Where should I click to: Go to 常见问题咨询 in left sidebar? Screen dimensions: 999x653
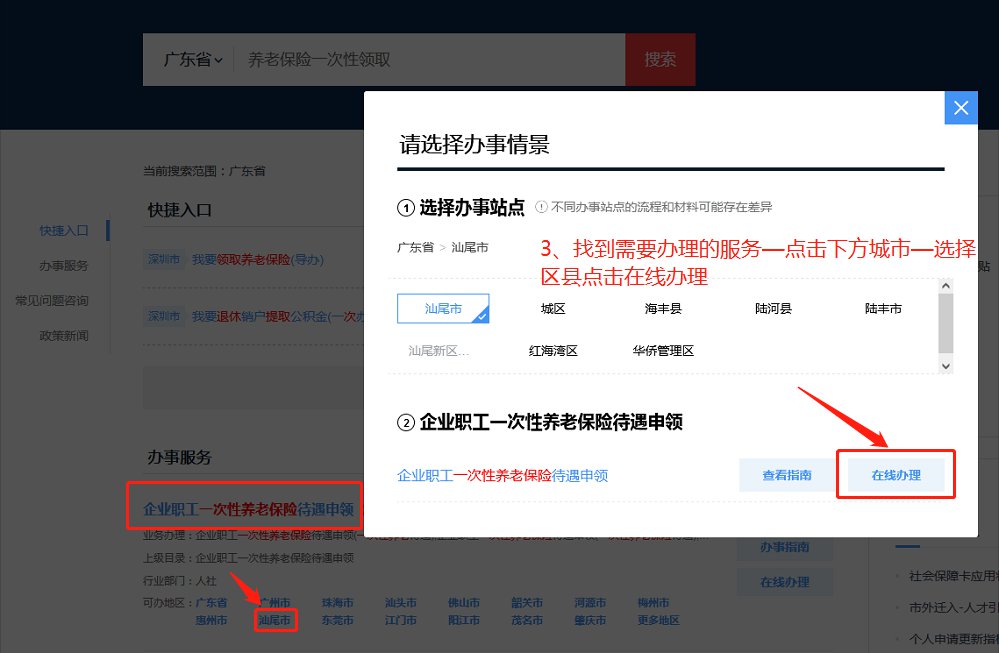click(51, 300)
